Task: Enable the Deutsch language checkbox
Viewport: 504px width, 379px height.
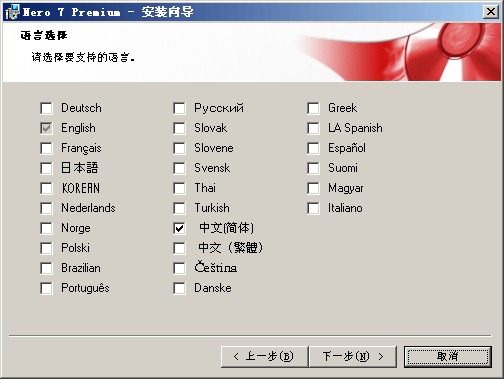Action: (46, 108)
